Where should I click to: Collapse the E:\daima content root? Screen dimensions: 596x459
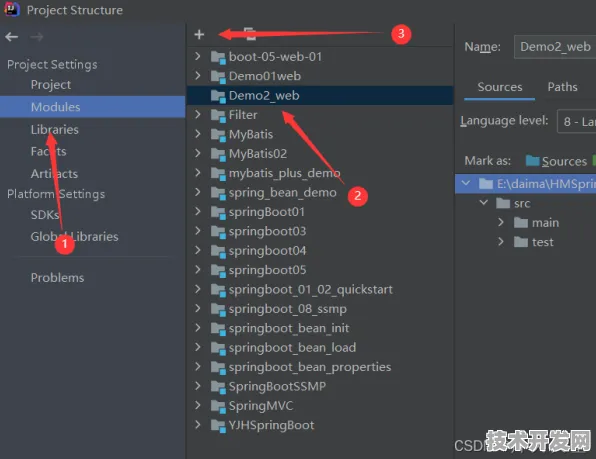tap(466, 184)
